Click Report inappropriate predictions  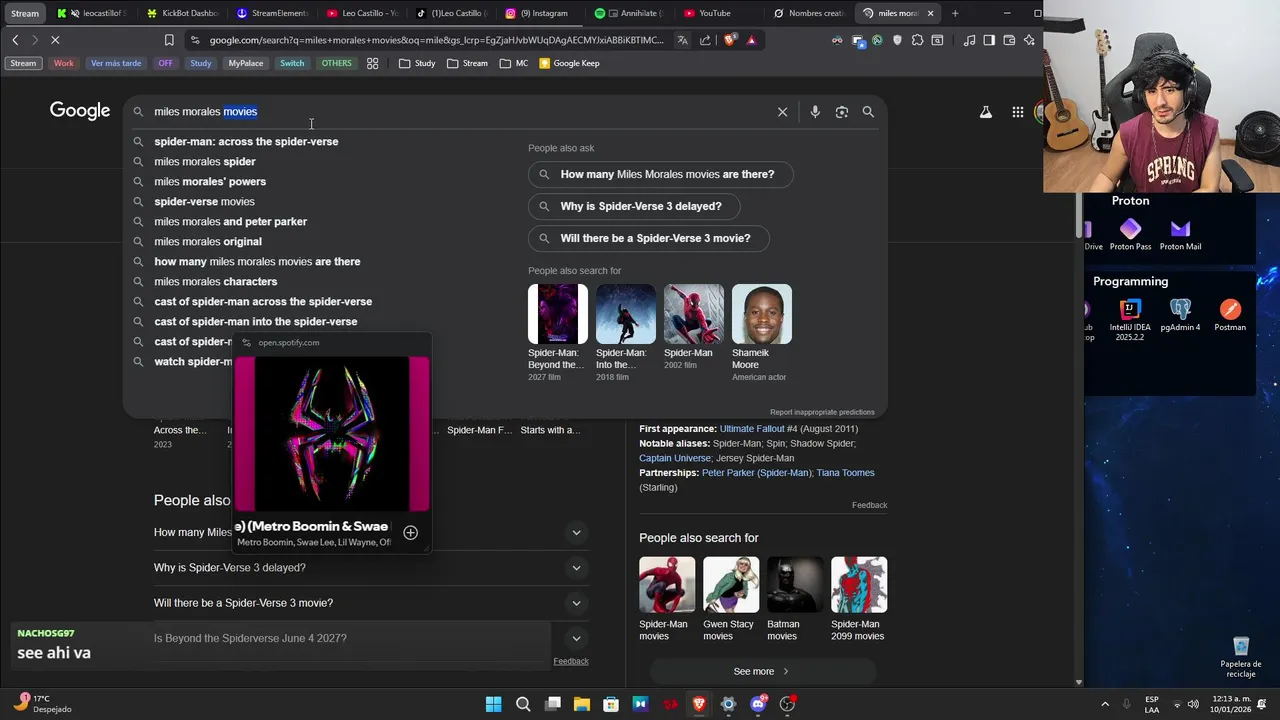pyautogui.click(x=822, y=412)
